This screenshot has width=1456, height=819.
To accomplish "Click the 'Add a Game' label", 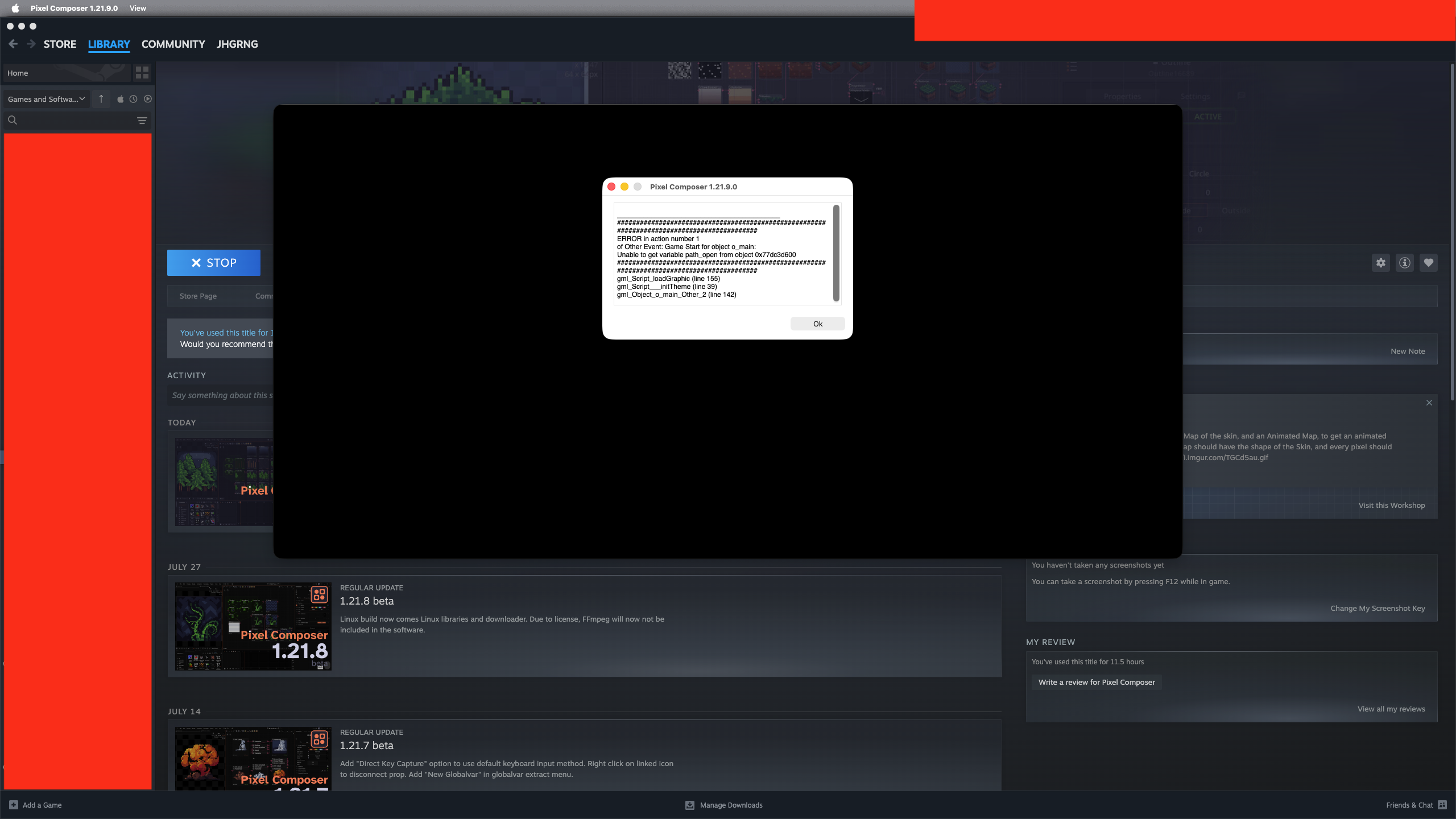I will click(42, 805).
